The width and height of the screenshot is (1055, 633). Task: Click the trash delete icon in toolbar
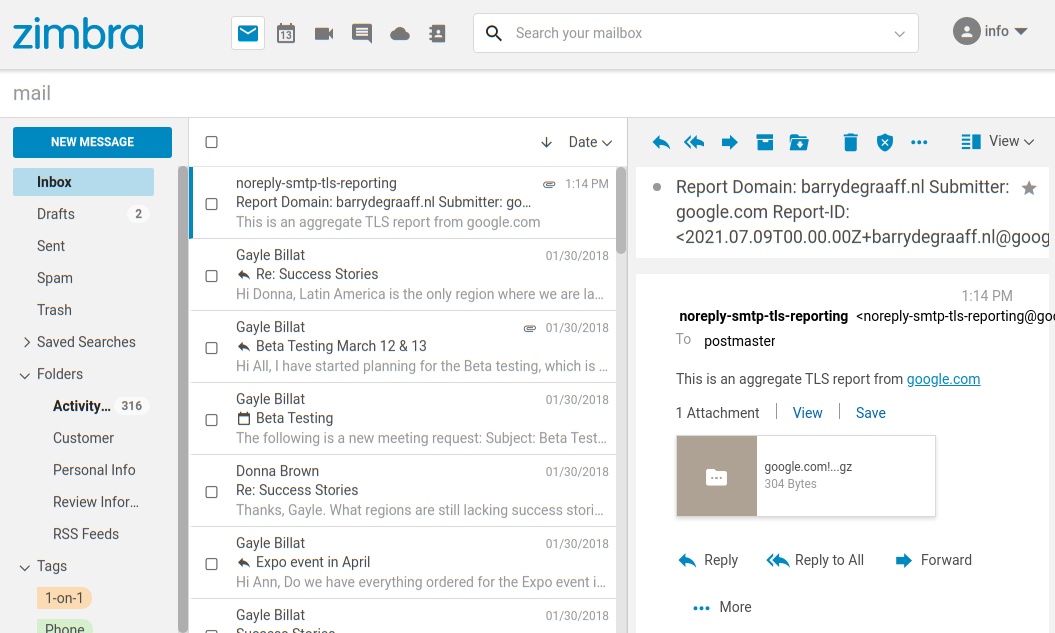850,142
